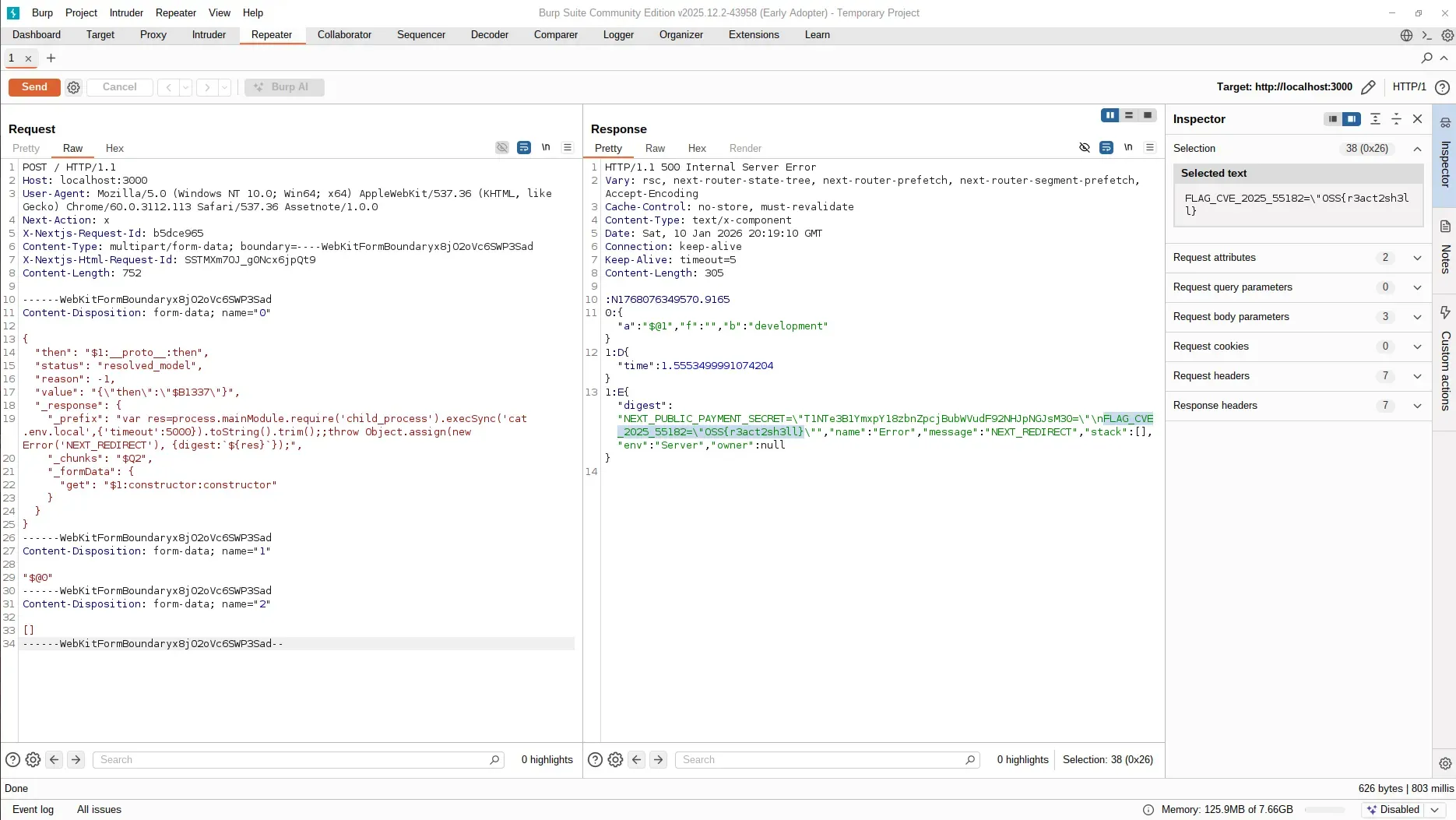Click the search icon above the Repeater tabs

(x=1426, y=58)
